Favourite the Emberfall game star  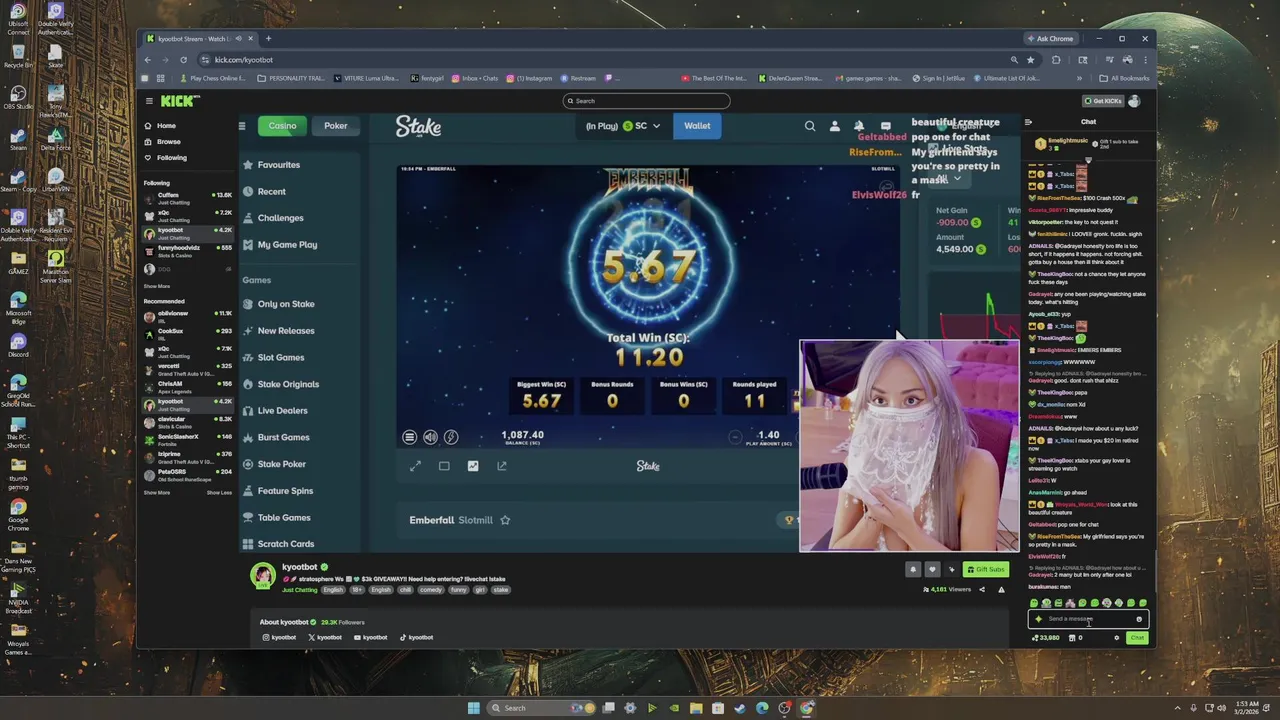point(505,520)
